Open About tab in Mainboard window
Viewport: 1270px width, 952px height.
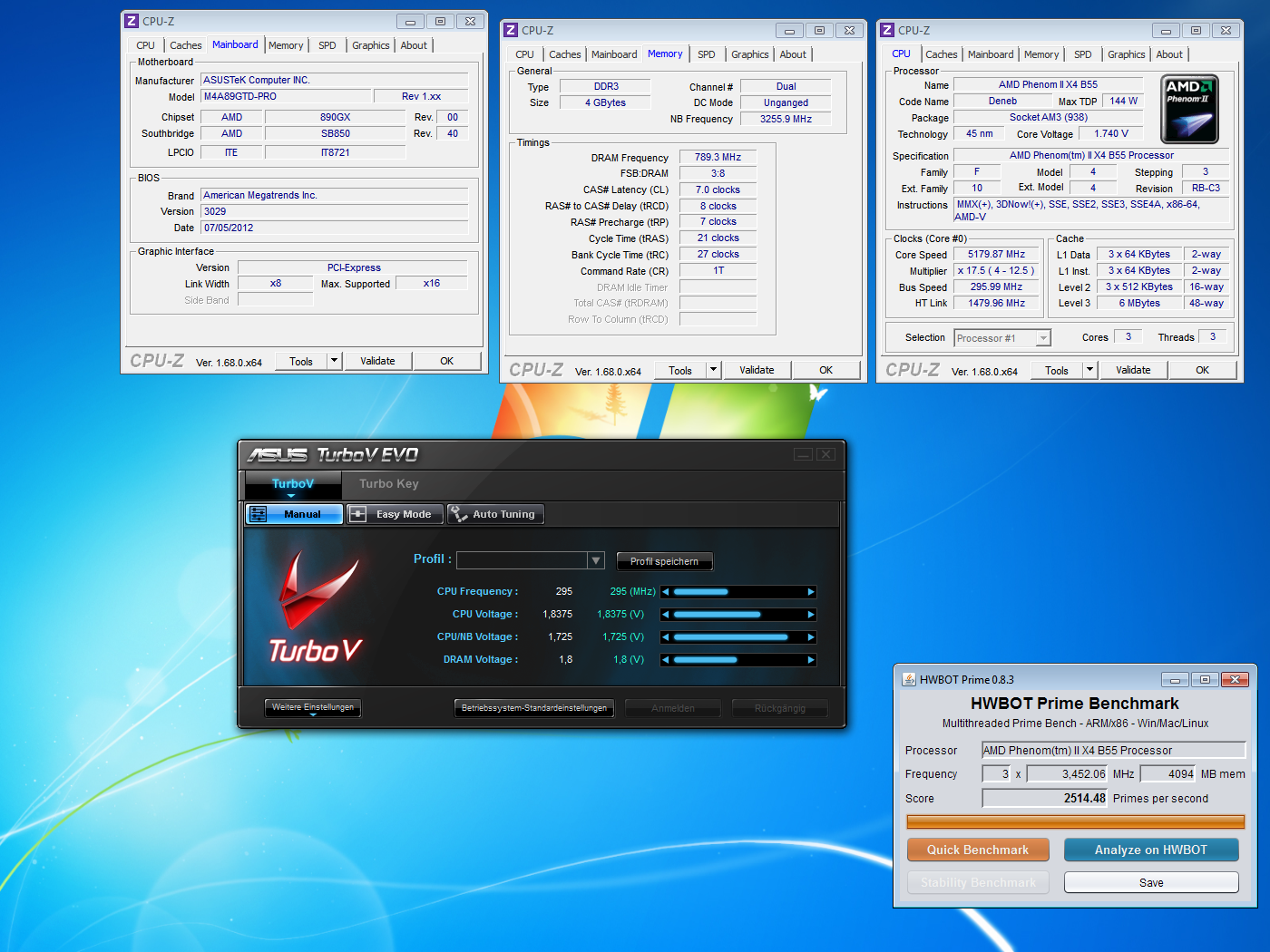click(x=414, y=45)
